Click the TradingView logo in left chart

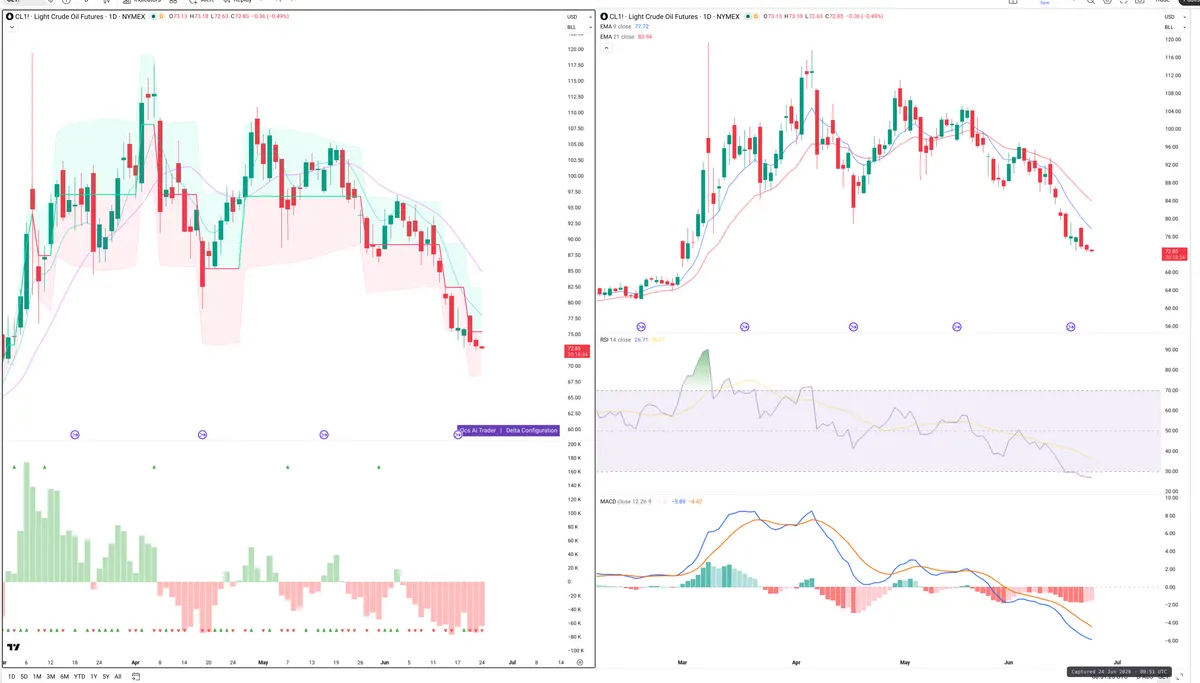point(13,647)
